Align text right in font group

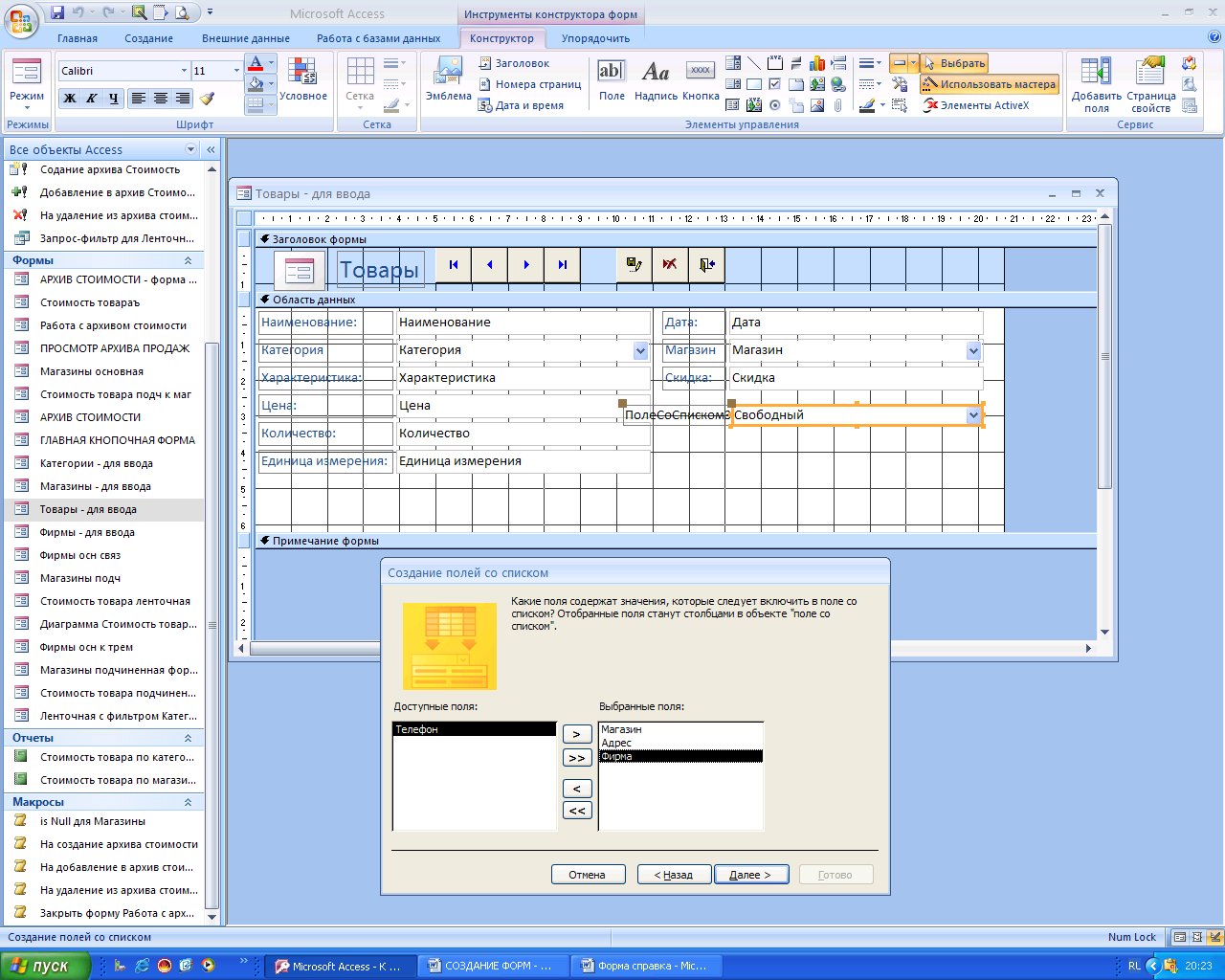[182, 98]
